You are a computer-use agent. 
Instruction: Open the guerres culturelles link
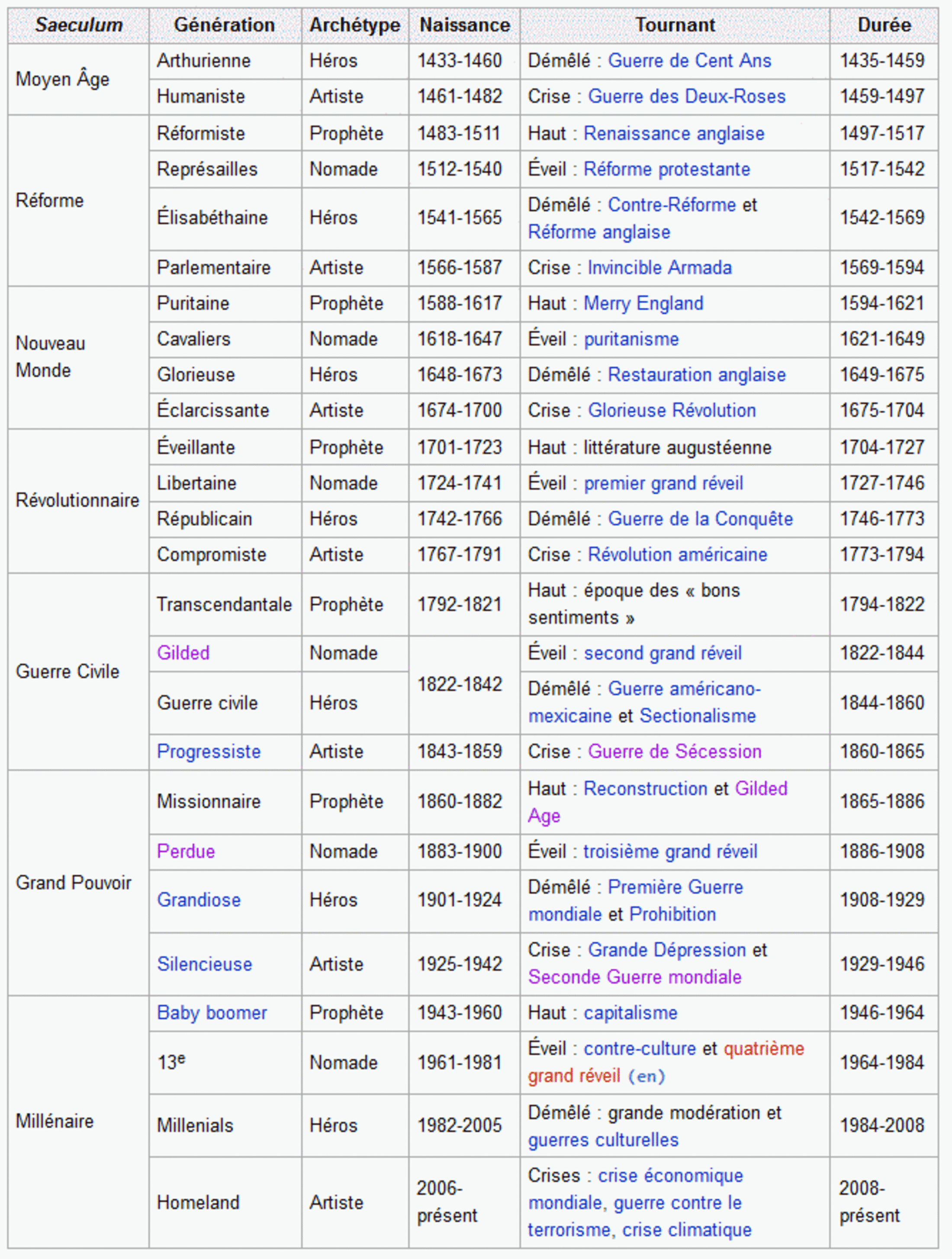pyautogui.click(x=603, y=1140)
